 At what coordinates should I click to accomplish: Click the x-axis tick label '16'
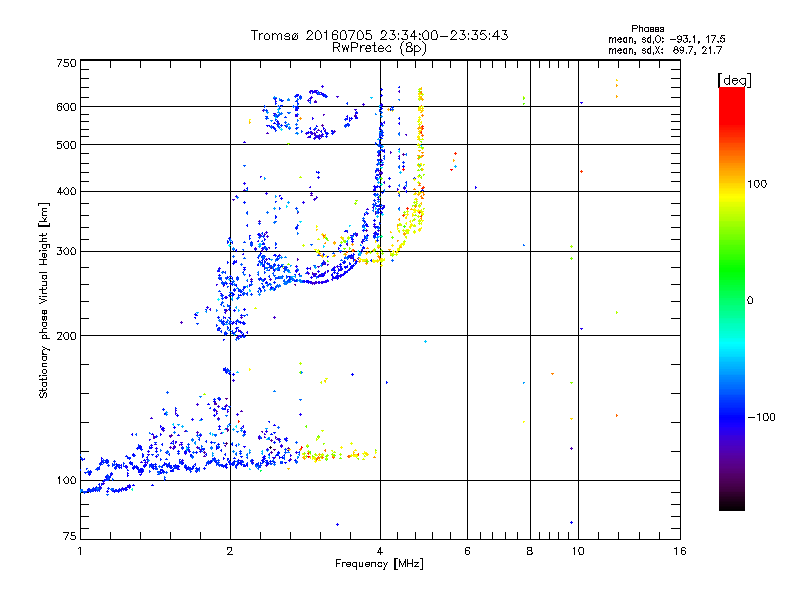point(680,551)
